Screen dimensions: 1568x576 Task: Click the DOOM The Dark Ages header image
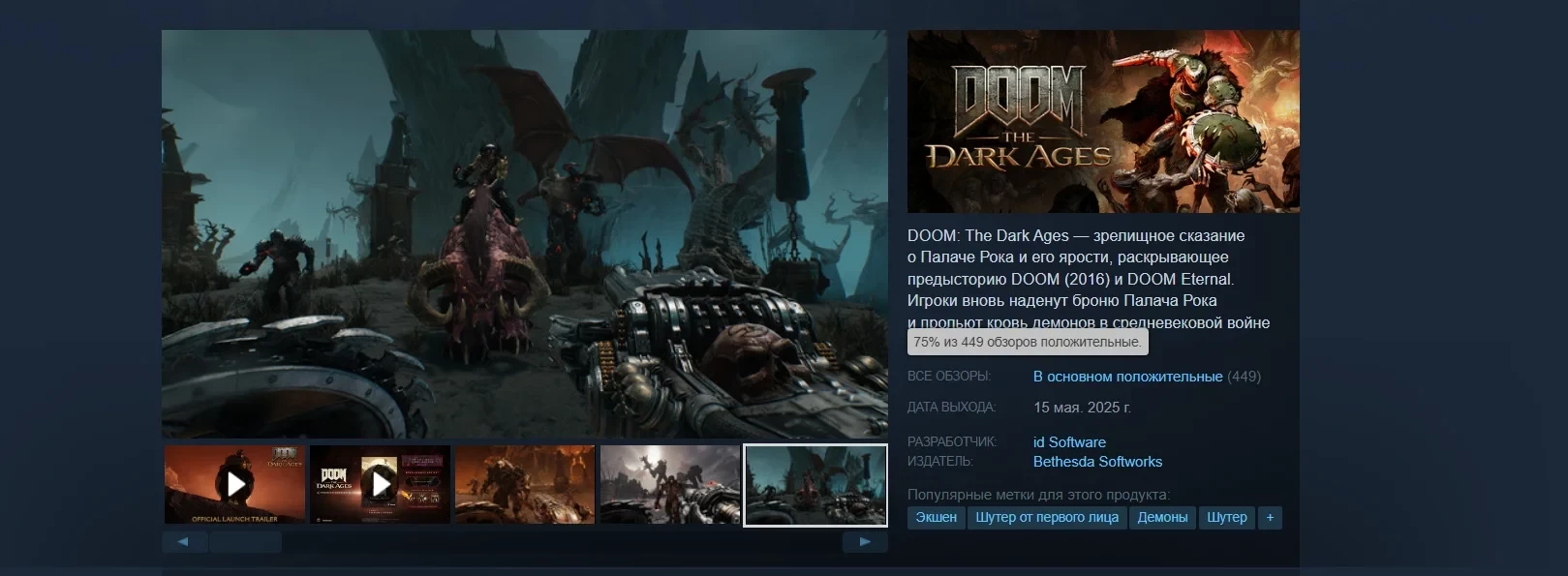pyautogui.click(x=1103, y=121)
